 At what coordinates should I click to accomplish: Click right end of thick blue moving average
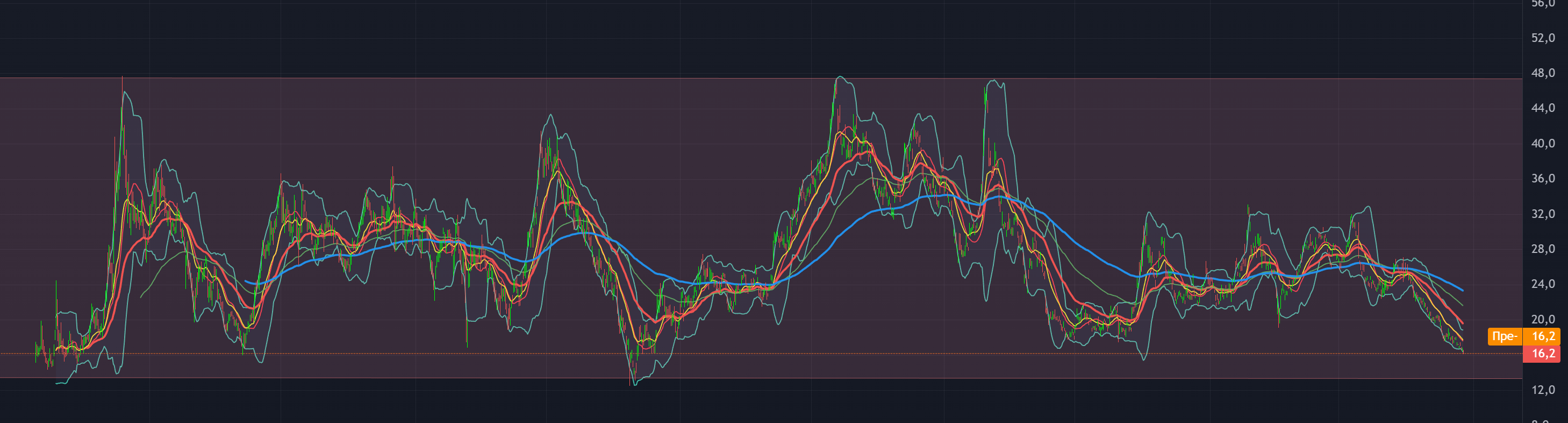pyautogui.click(x=1463, y=290)
